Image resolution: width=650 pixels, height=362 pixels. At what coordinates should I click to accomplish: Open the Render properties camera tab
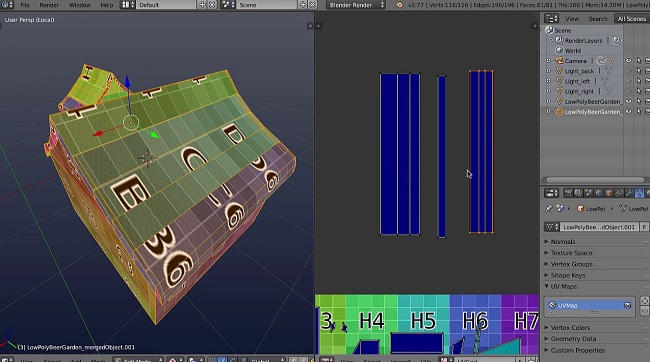click(x=568, y=193)
